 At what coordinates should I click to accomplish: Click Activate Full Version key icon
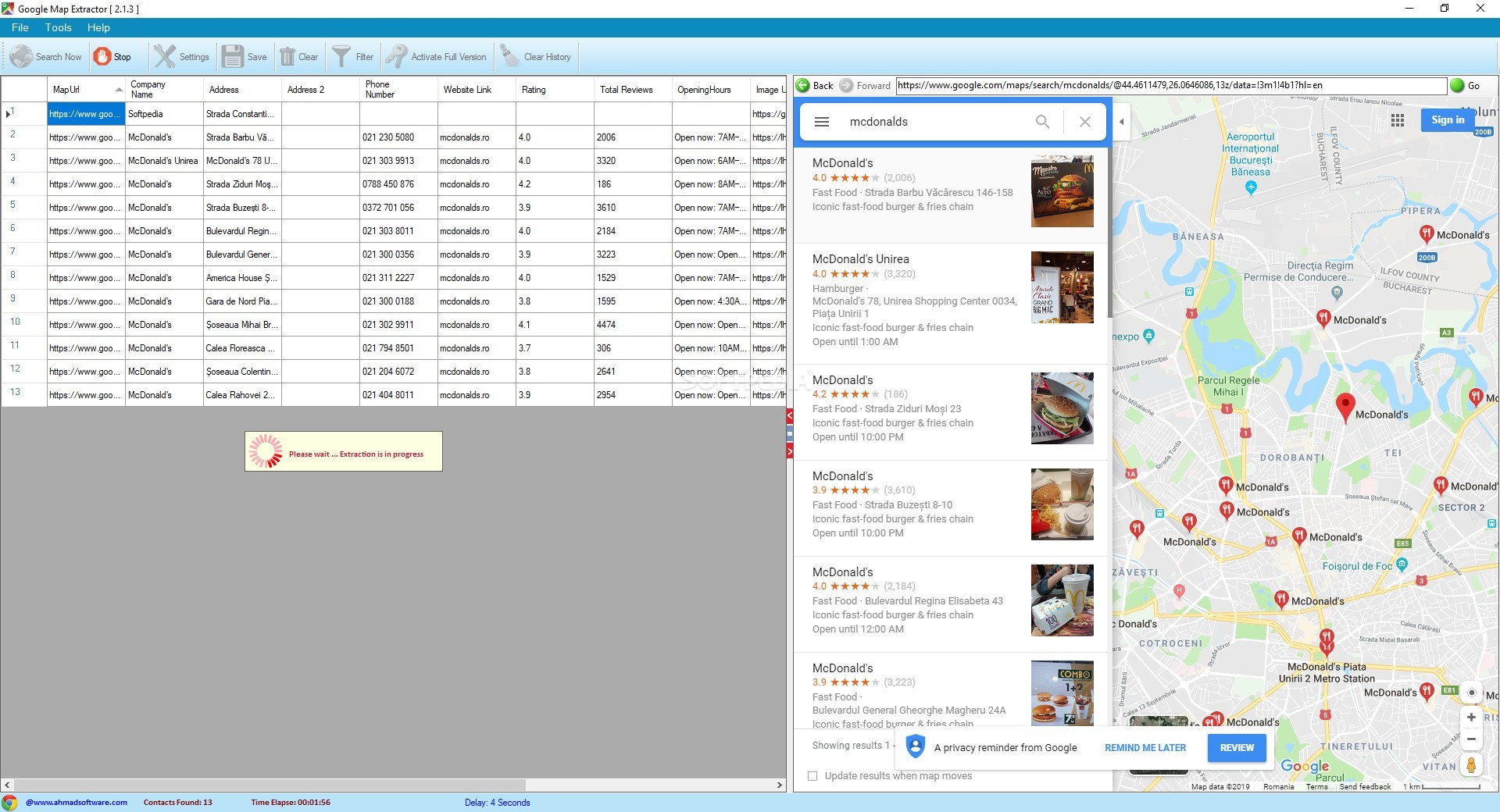396,57
